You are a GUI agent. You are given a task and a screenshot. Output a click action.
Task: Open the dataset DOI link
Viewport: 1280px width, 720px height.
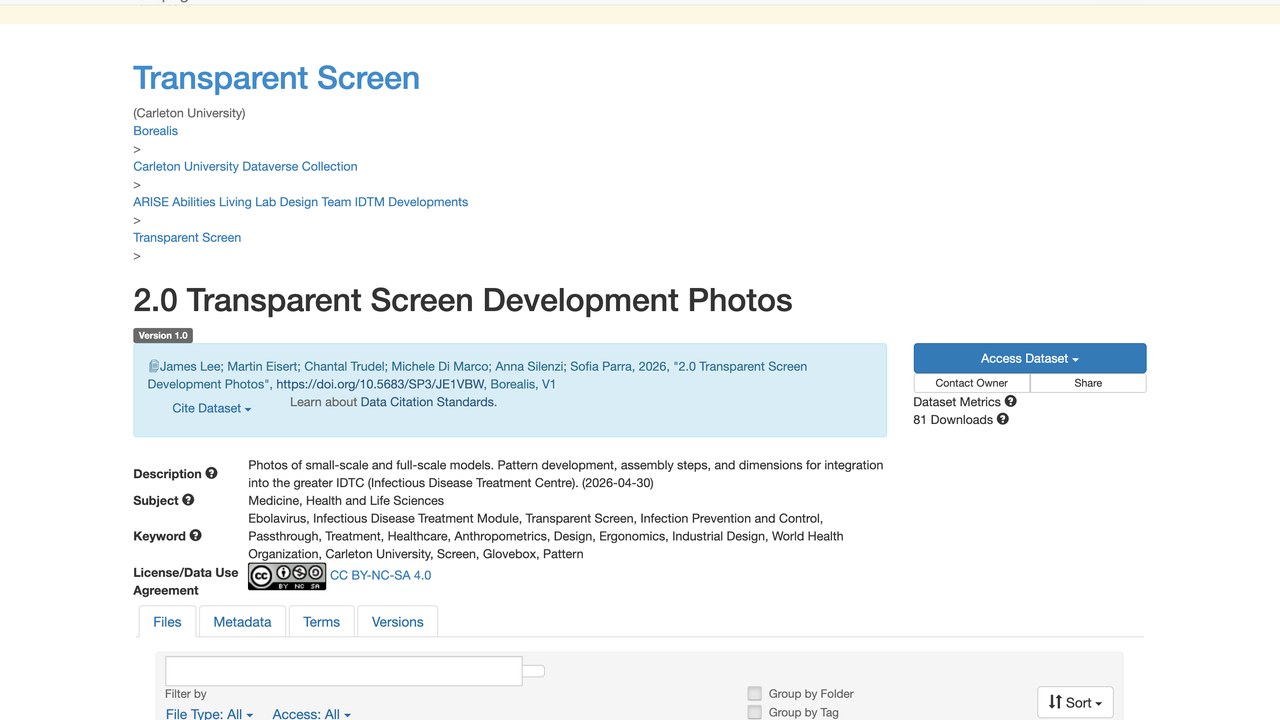click(x=380, y=384)
